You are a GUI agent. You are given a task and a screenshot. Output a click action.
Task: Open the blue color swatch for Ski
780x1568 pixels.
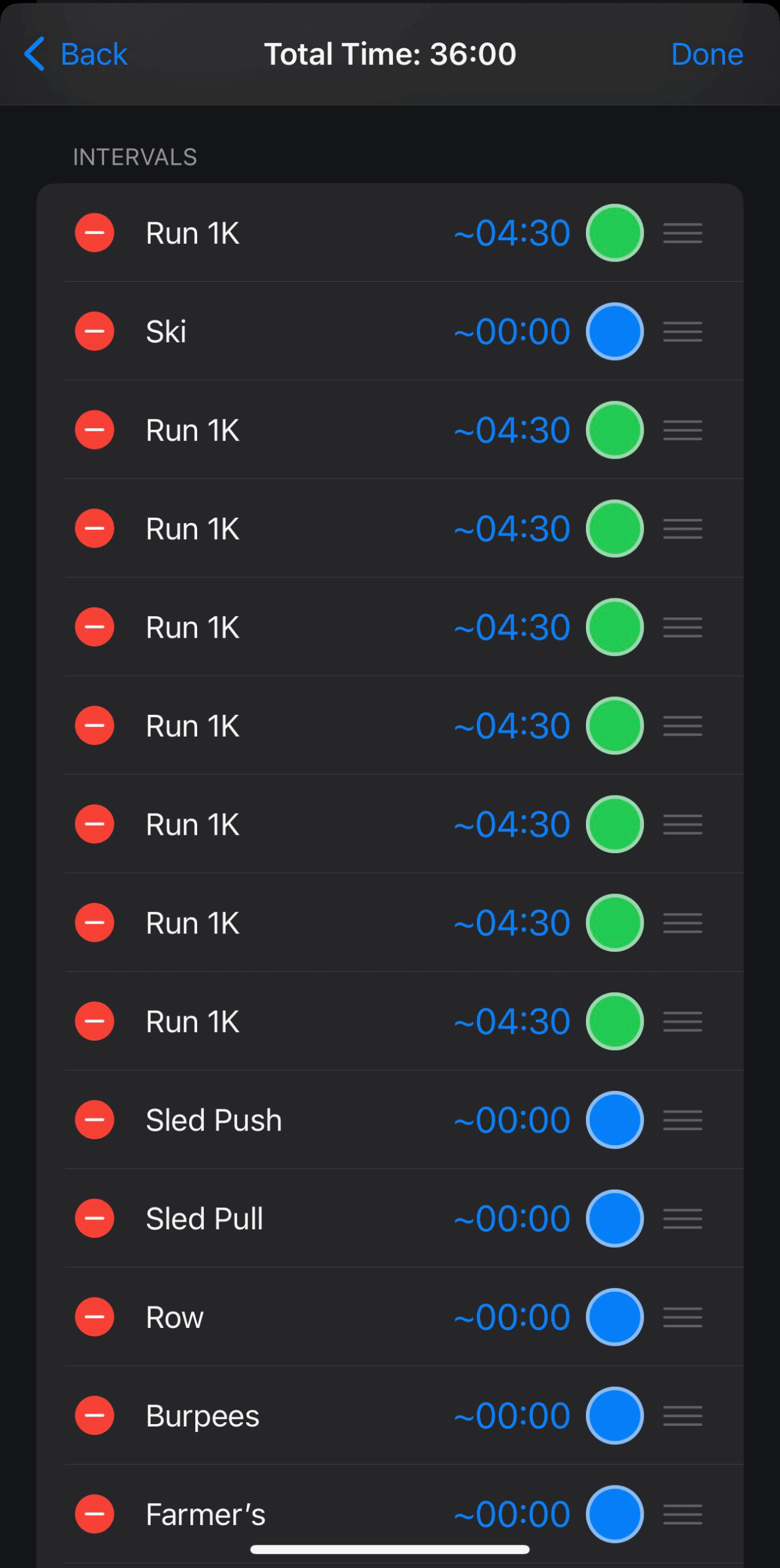614,331
